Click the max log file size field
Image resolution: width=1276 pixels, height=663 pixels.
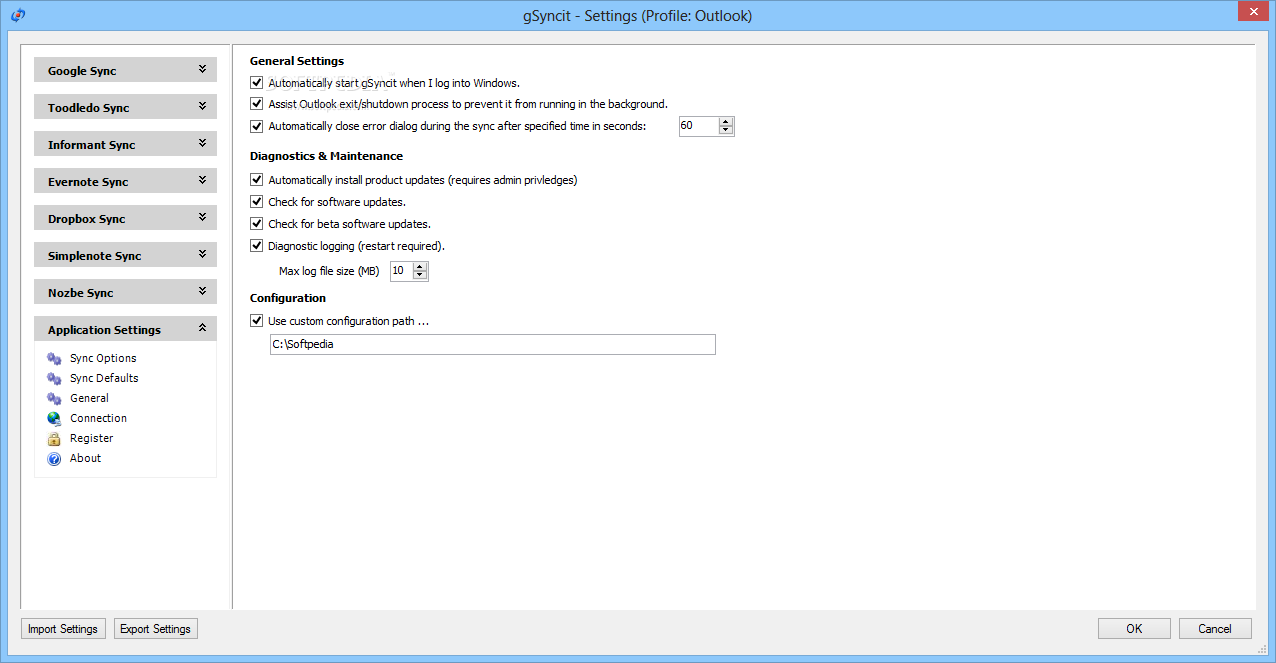(402, 271)
